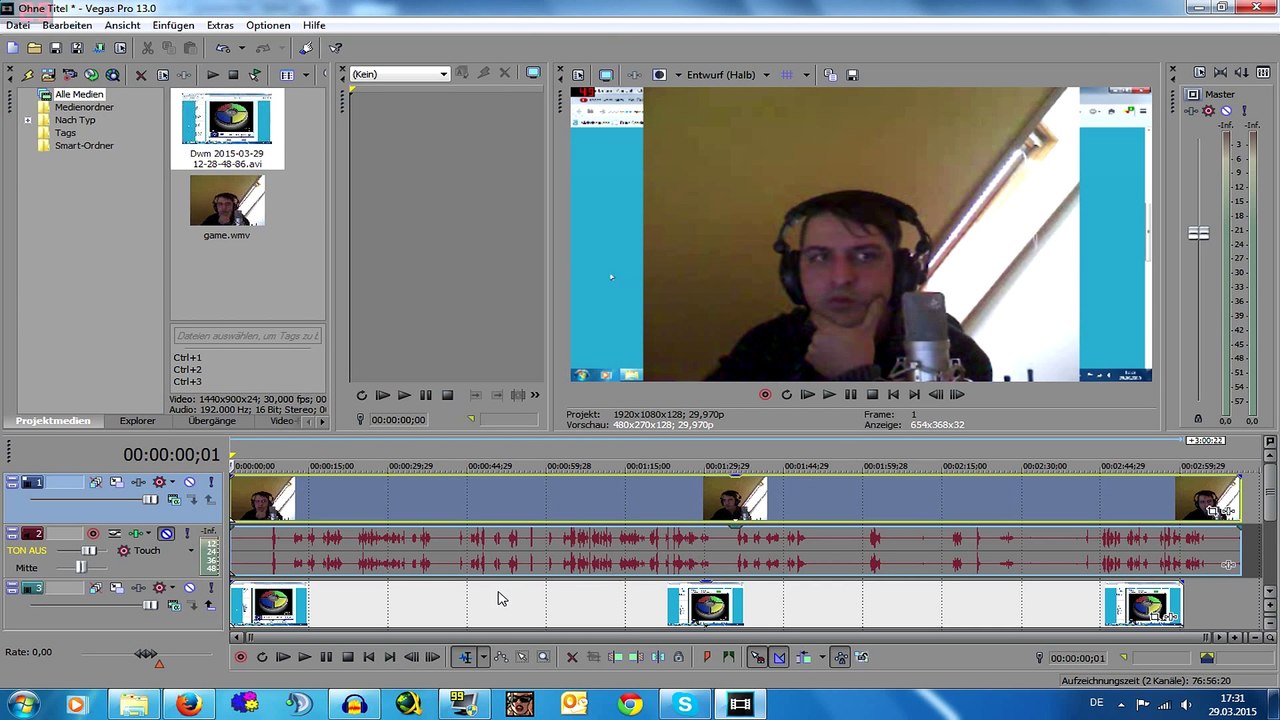This screenshot has height=720, width=1280.
Task: Open automation settings dropdown on track 1
Action: [173, 483]
